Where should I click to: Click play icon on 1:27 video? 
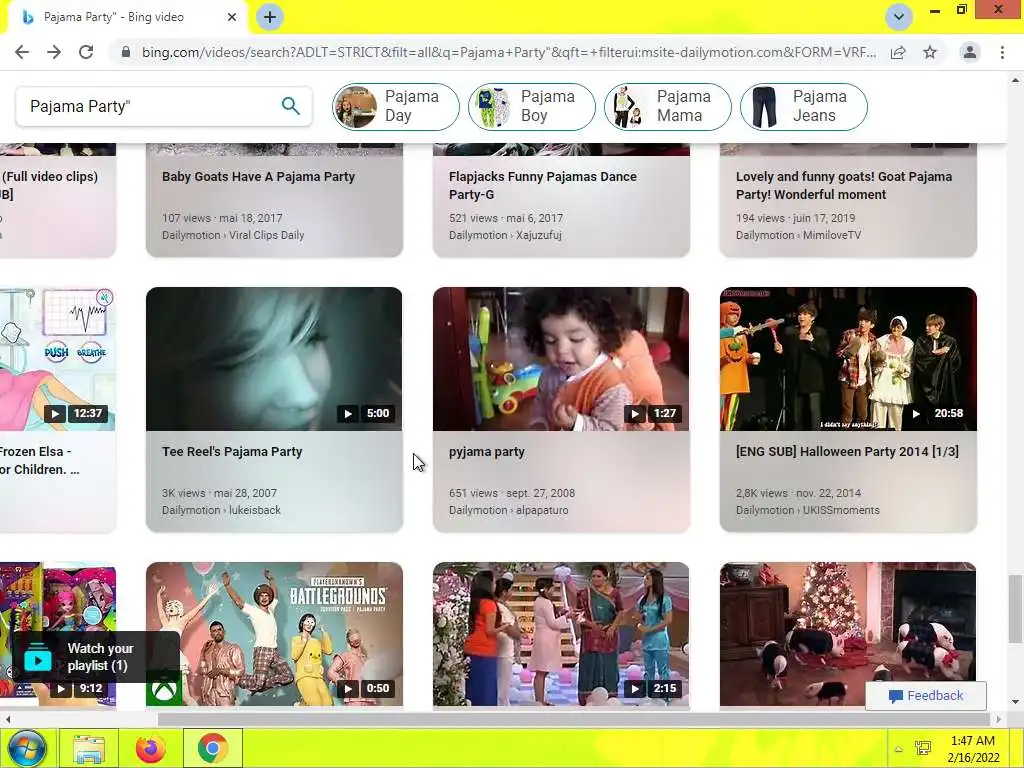coord(635,413)
